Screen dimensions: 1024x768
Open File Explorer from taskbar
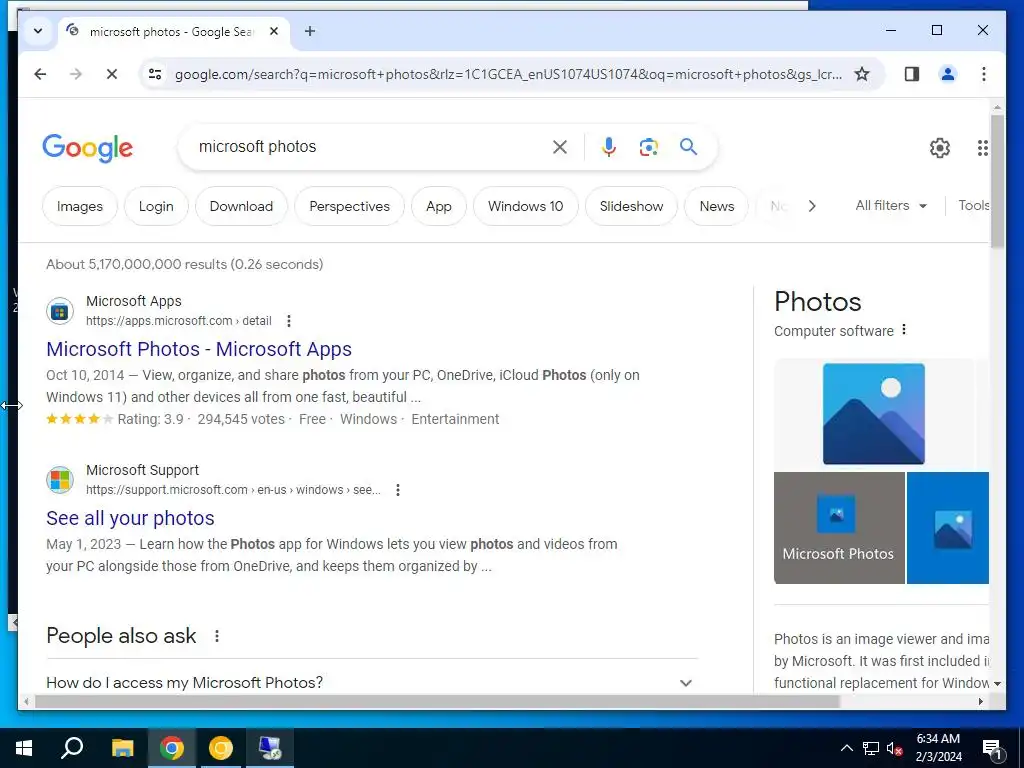[122, 748]
